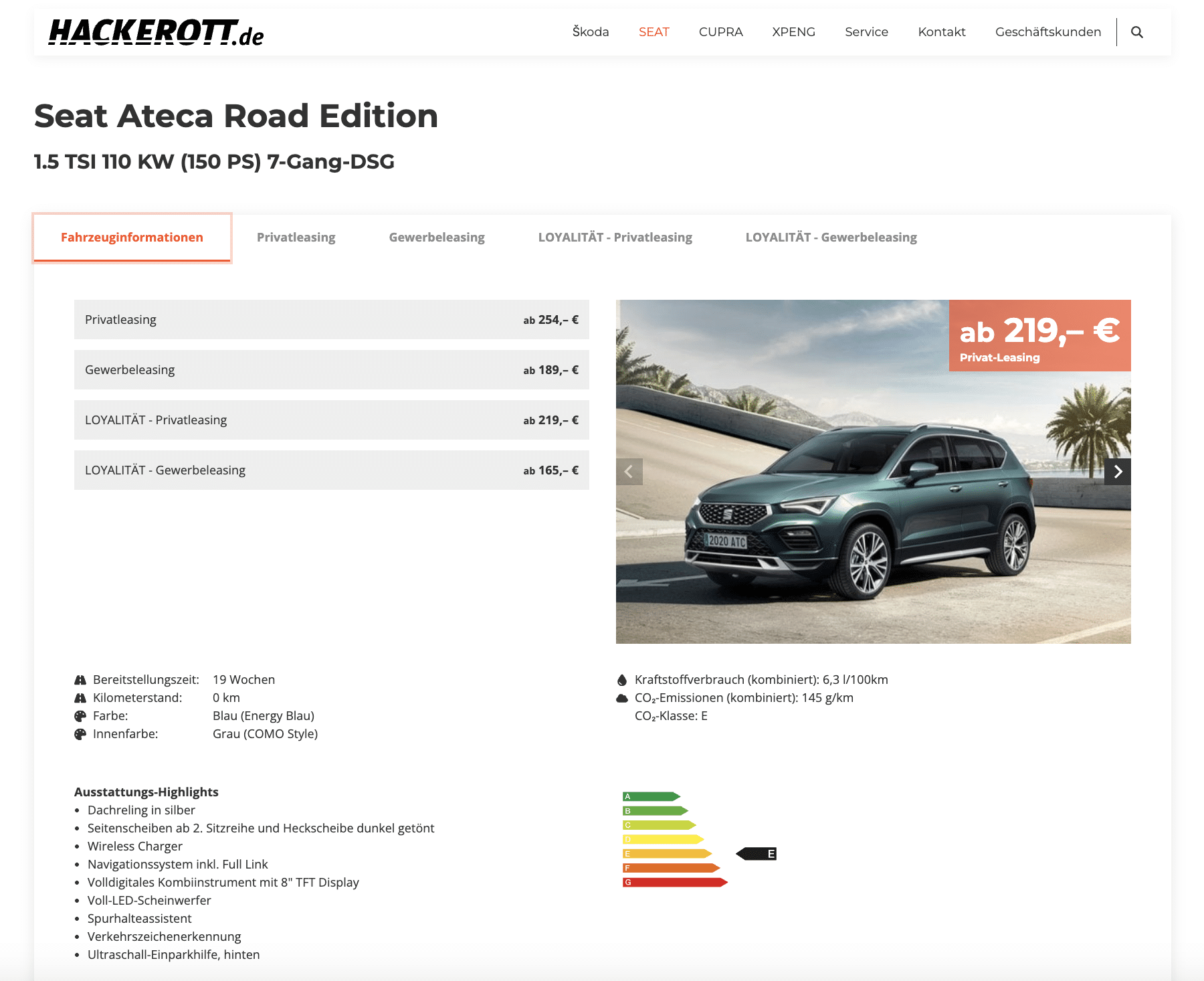1204x981 pixels.
Task: Click the Seat Ateca car photo
Action: coord(870,509)
